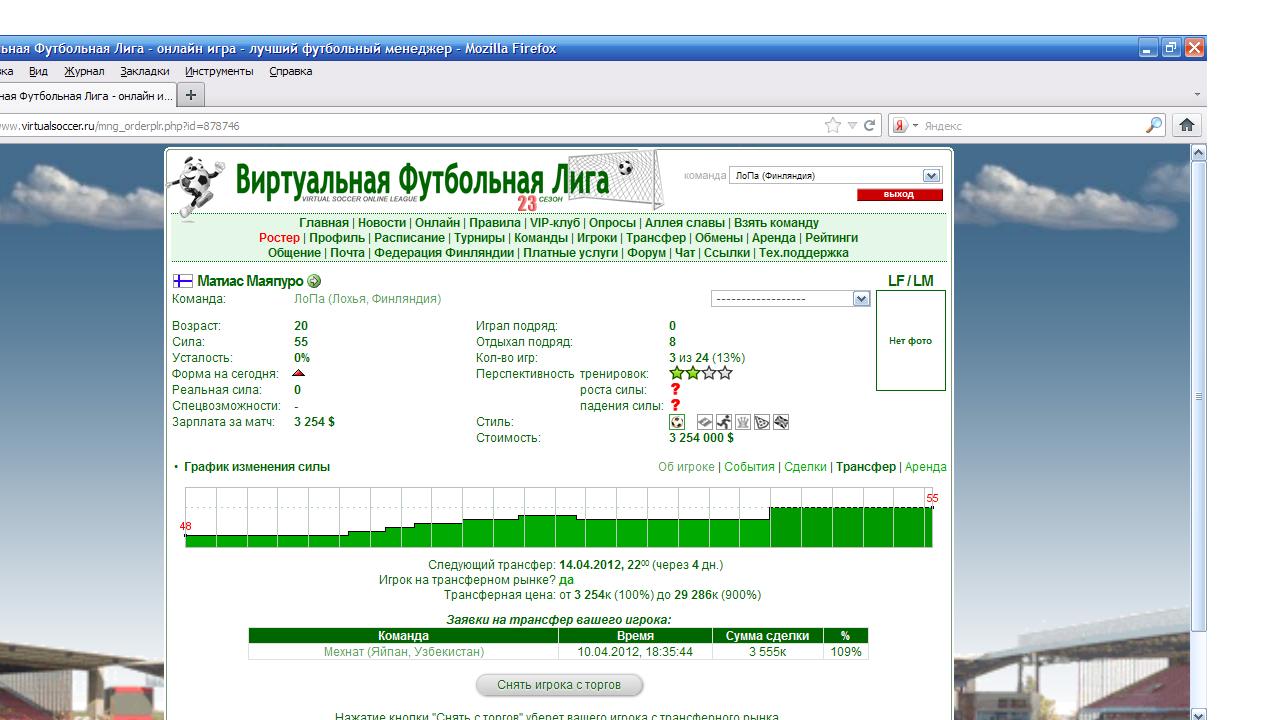1280x720 pixels.
Task: Click the second green training star
Action: click(x=693, y=373)
